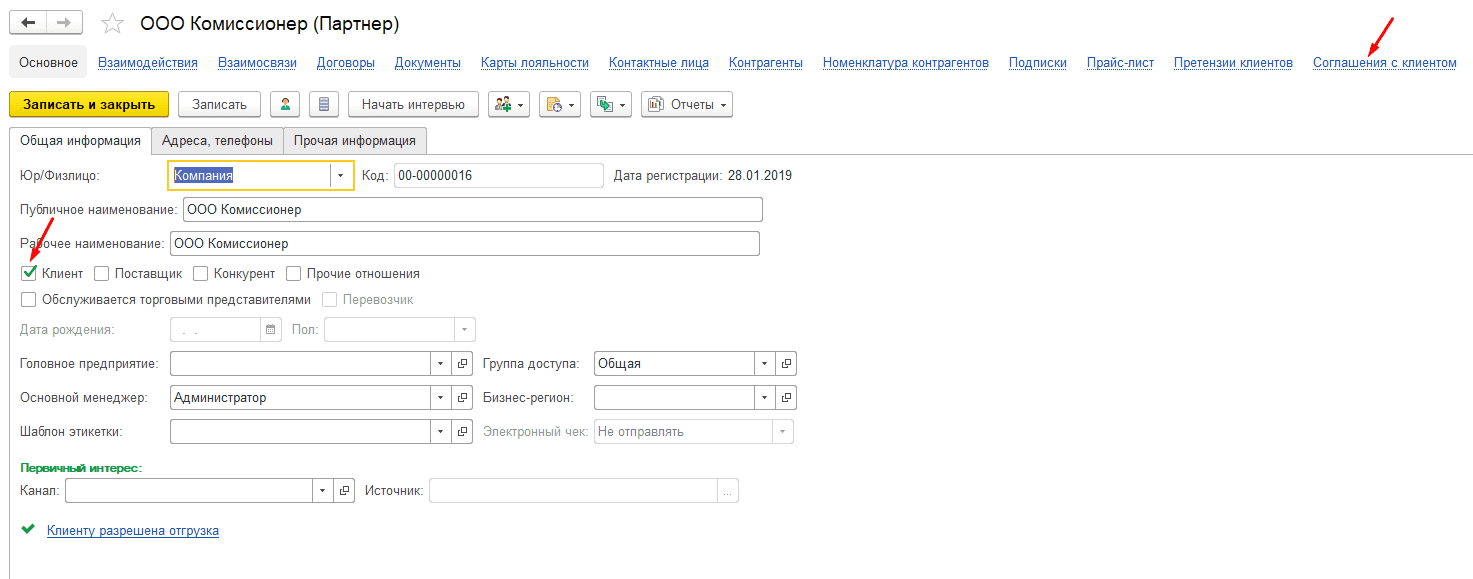1473x579 pixels.
Task: Click open icon next to Группа доступа
Action: (x=786, y=364)
